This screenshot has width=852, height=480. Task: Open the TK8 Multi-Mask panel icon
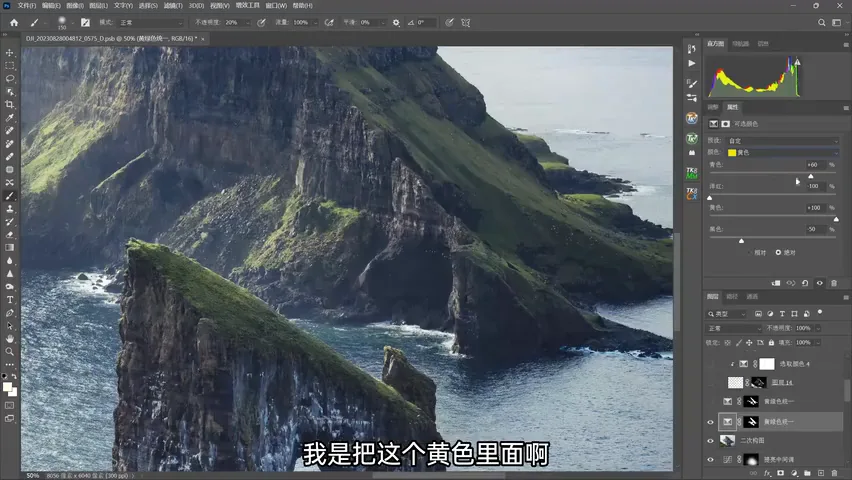[x=692, y=173]
